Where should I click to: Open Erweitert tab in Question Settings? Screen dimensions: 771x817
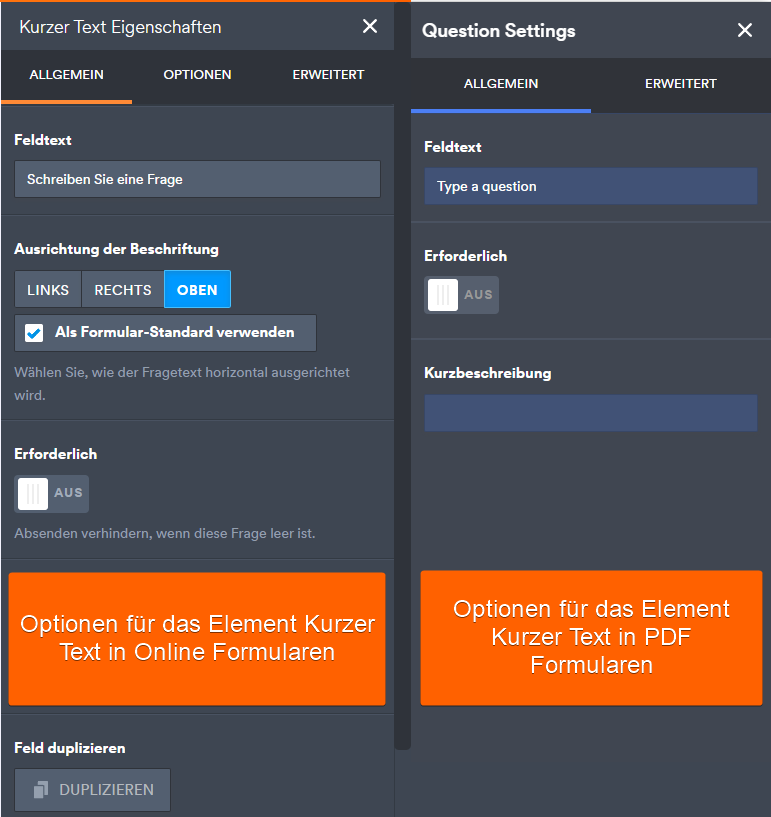[680, 84]
